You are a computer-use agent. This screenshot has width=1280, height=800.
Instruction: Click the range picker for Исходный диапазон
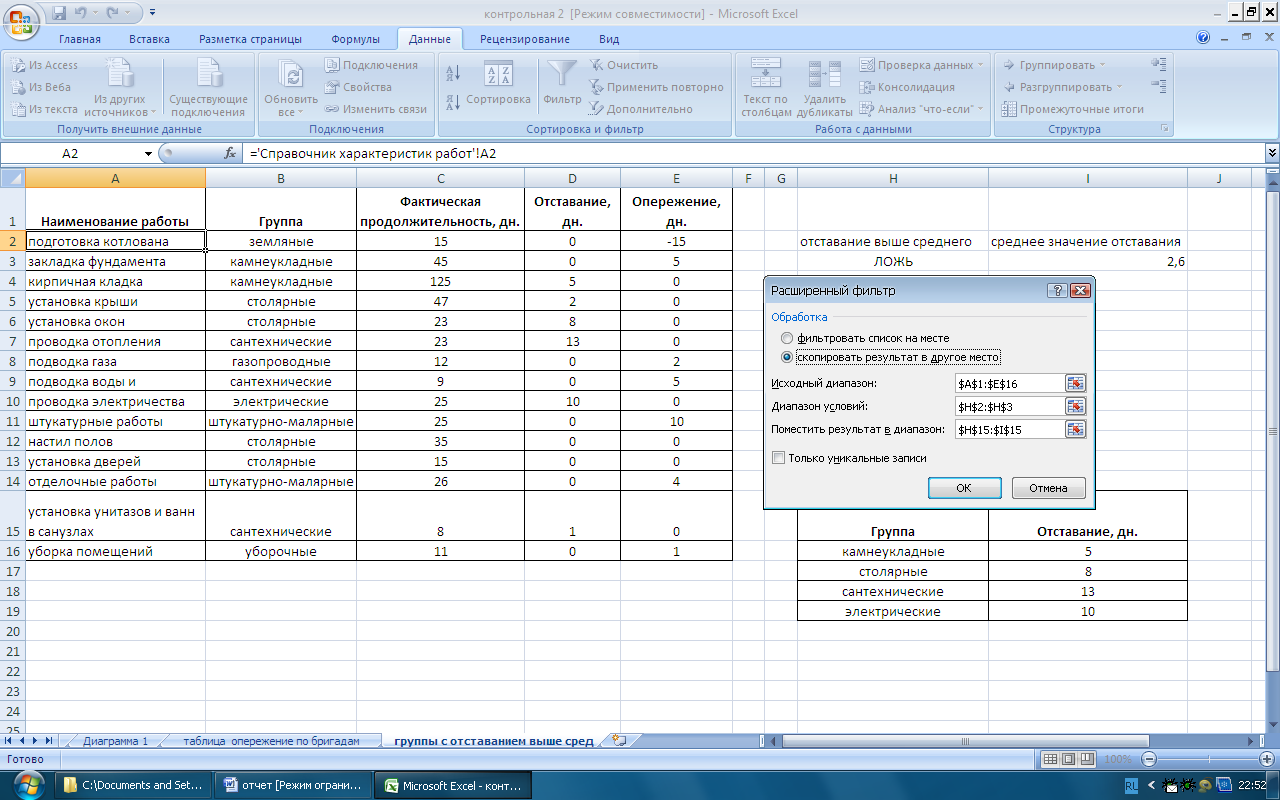point(1075,384)
